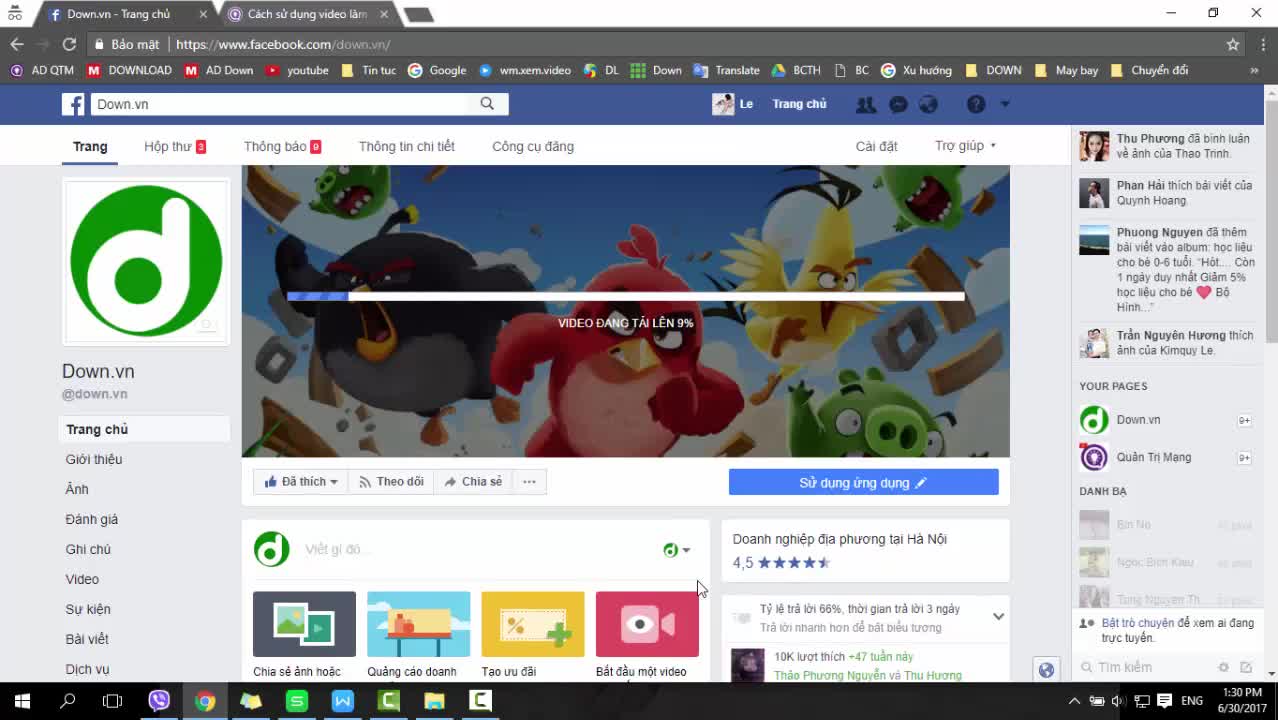The width and height of the screenshot is (1278, 720).
Task: Close the Down.vn - Trang chủ browser tab
Action: pyautogui.click(x=204, y=14)
